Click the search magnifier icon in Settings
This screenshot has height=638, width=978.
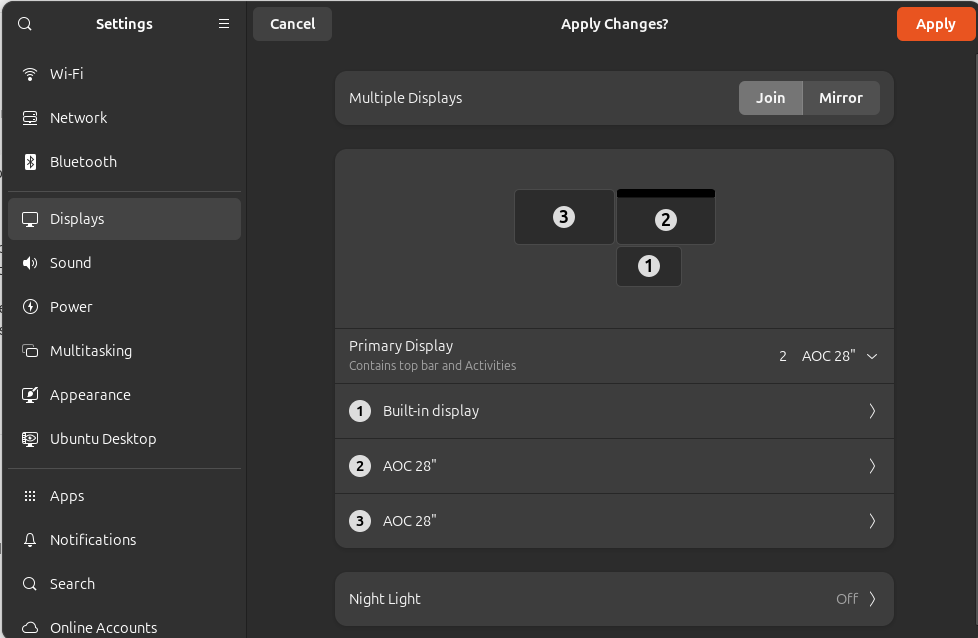click(x=25, y=24)
